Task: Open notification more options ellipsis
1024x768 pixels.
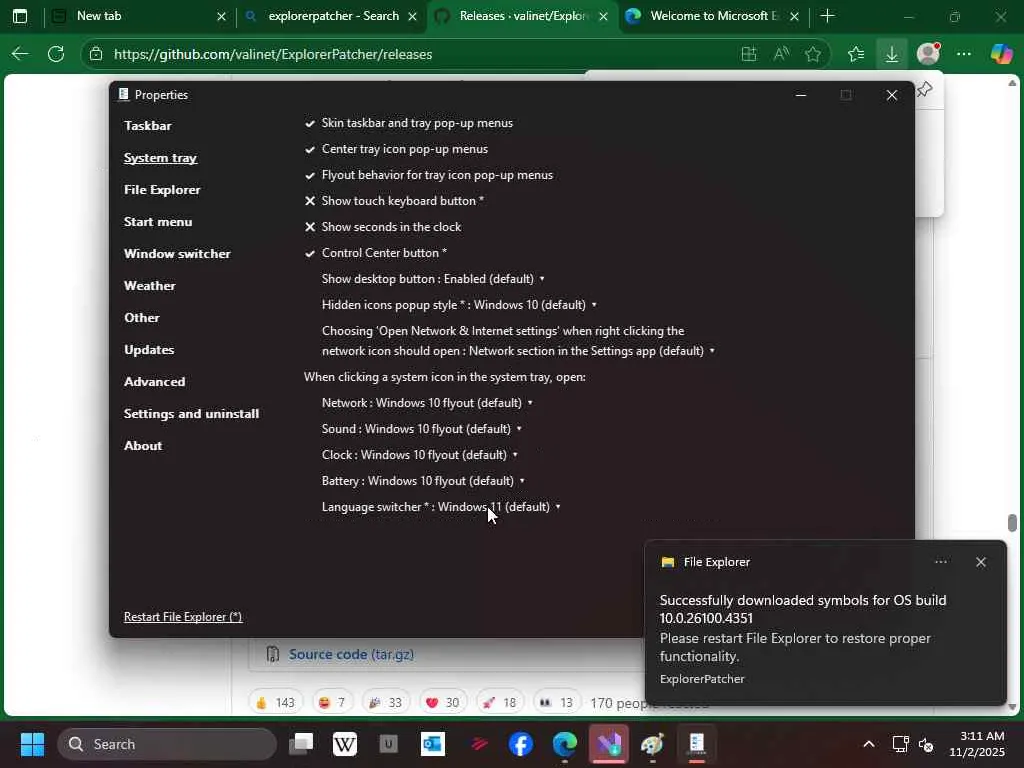Action: pyautogui.click(x=940, y=562)
